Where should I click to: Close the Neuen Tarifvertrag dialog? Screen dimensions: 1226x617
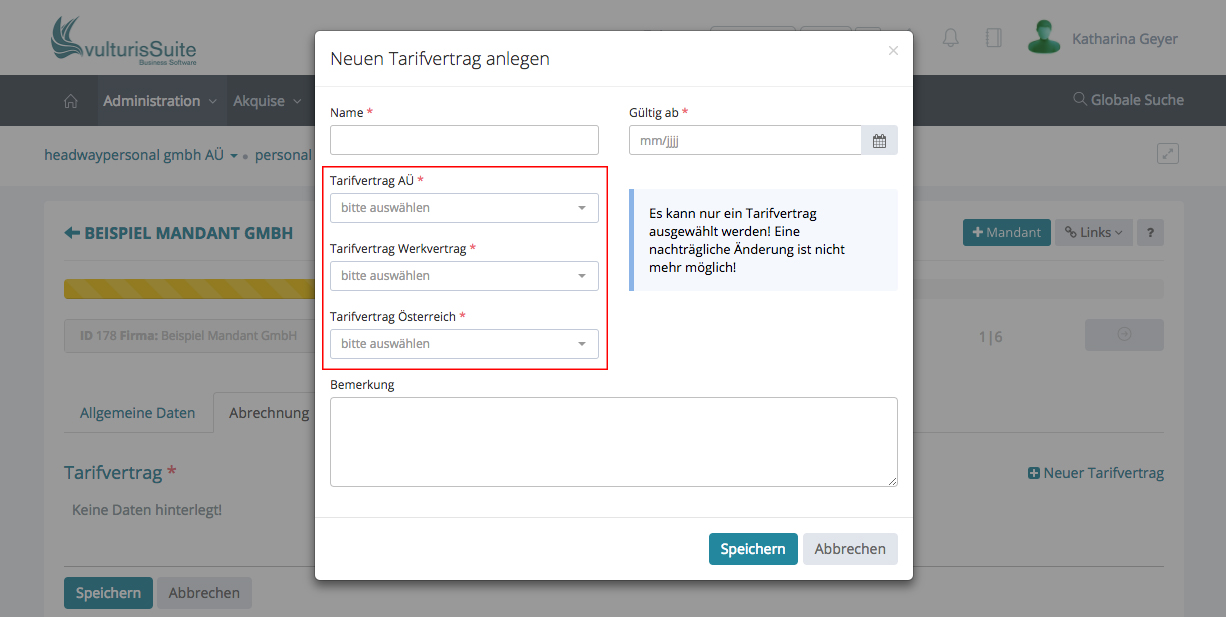click(x=893, y=51)
